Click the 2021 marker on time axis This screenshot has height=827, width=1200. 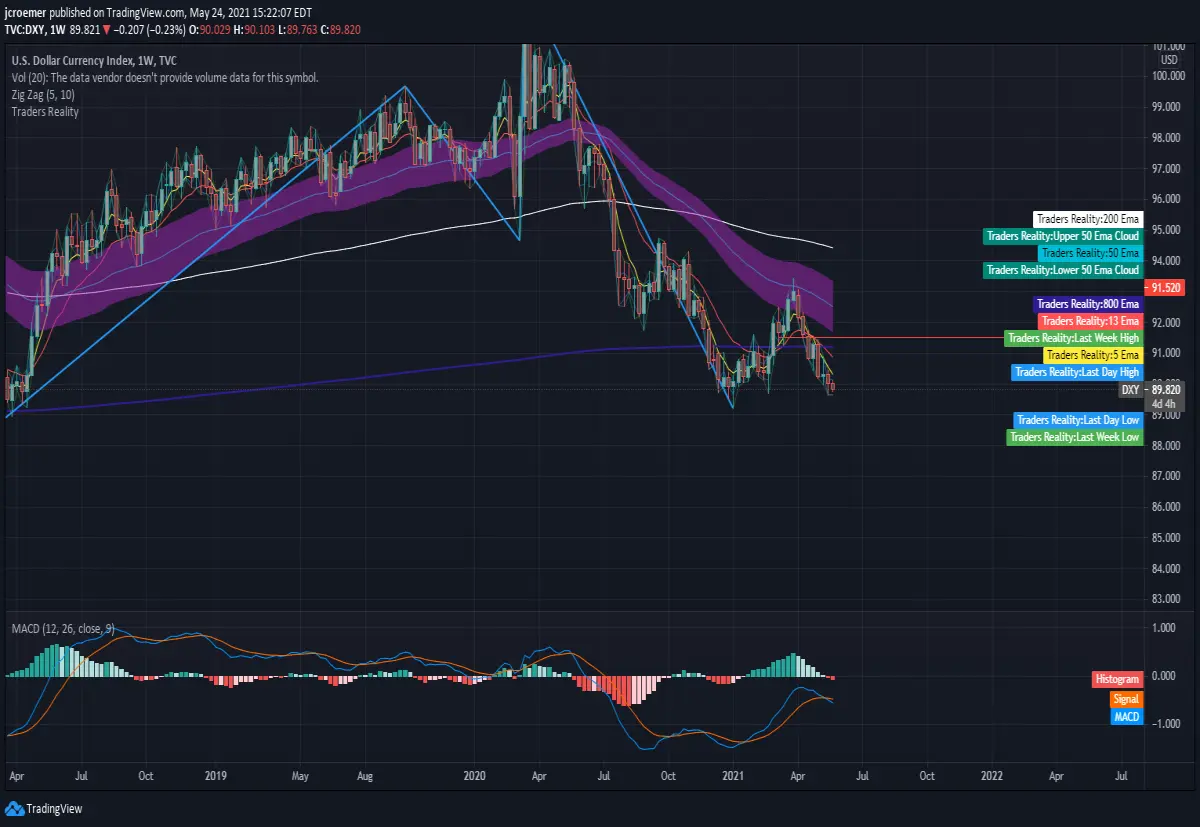tap(733, 775)
